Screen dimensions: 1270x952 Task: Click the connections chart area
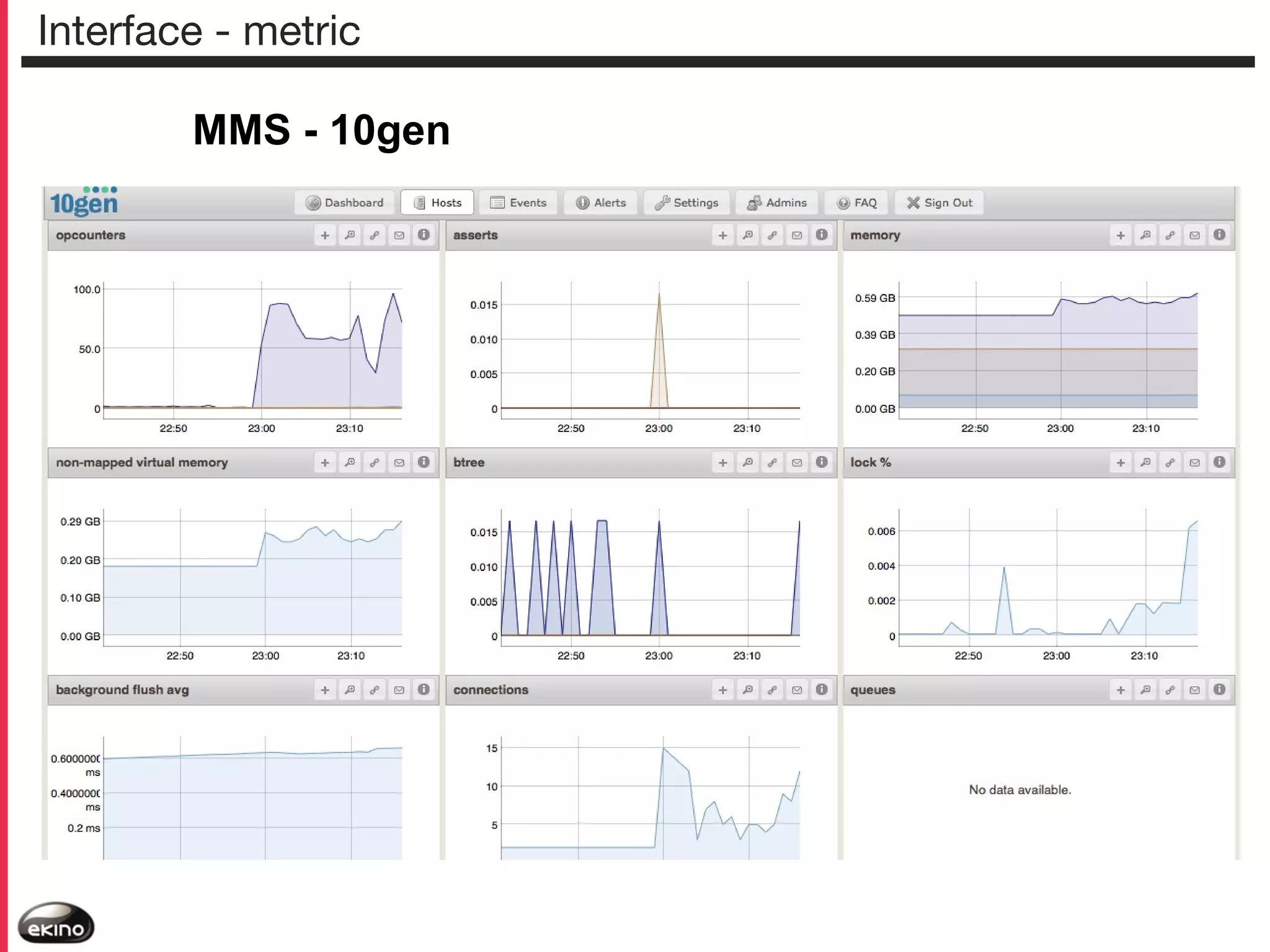click(x=651, y=798)
